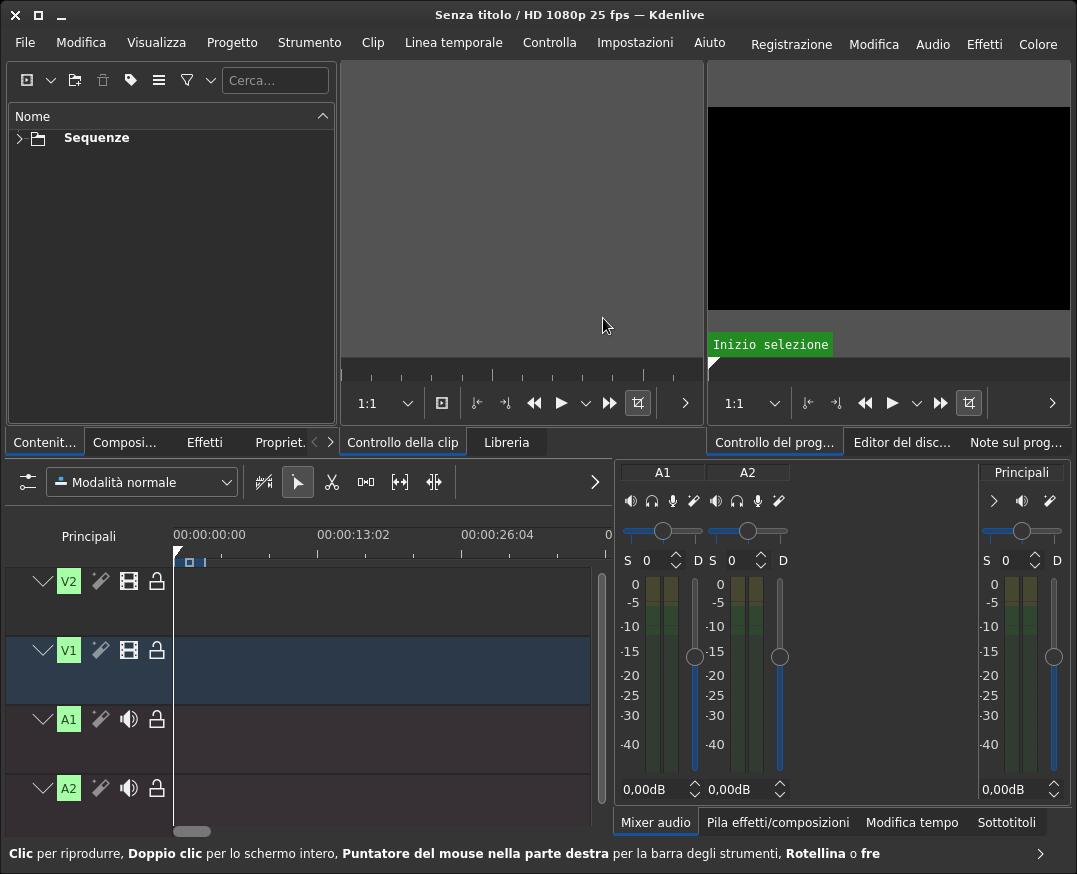Select the razor (scissors) tool

pos(332,482)
